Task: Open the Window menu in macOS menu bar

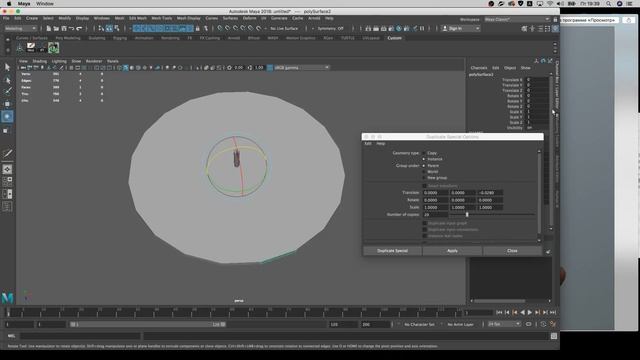Action: (44, 4)
